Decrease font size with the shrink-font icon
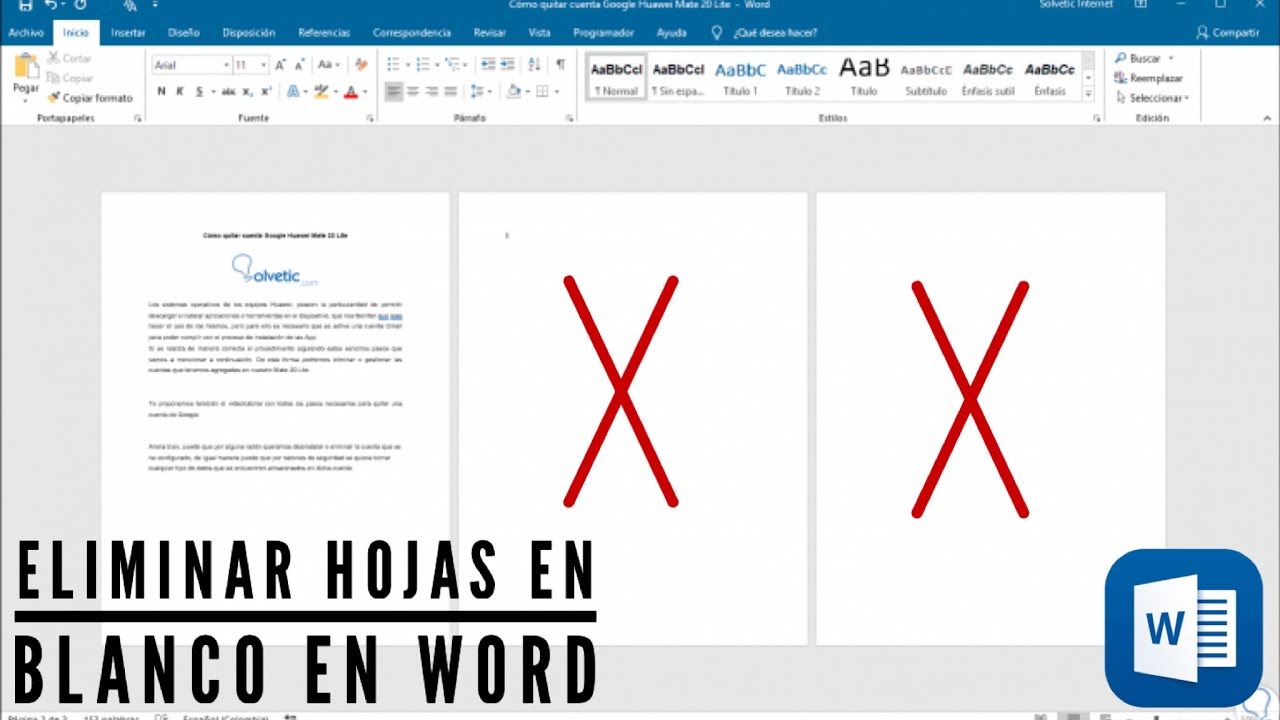Image resolution: width=1280 pixels, height=720 pixels. [x=300, y=65]
